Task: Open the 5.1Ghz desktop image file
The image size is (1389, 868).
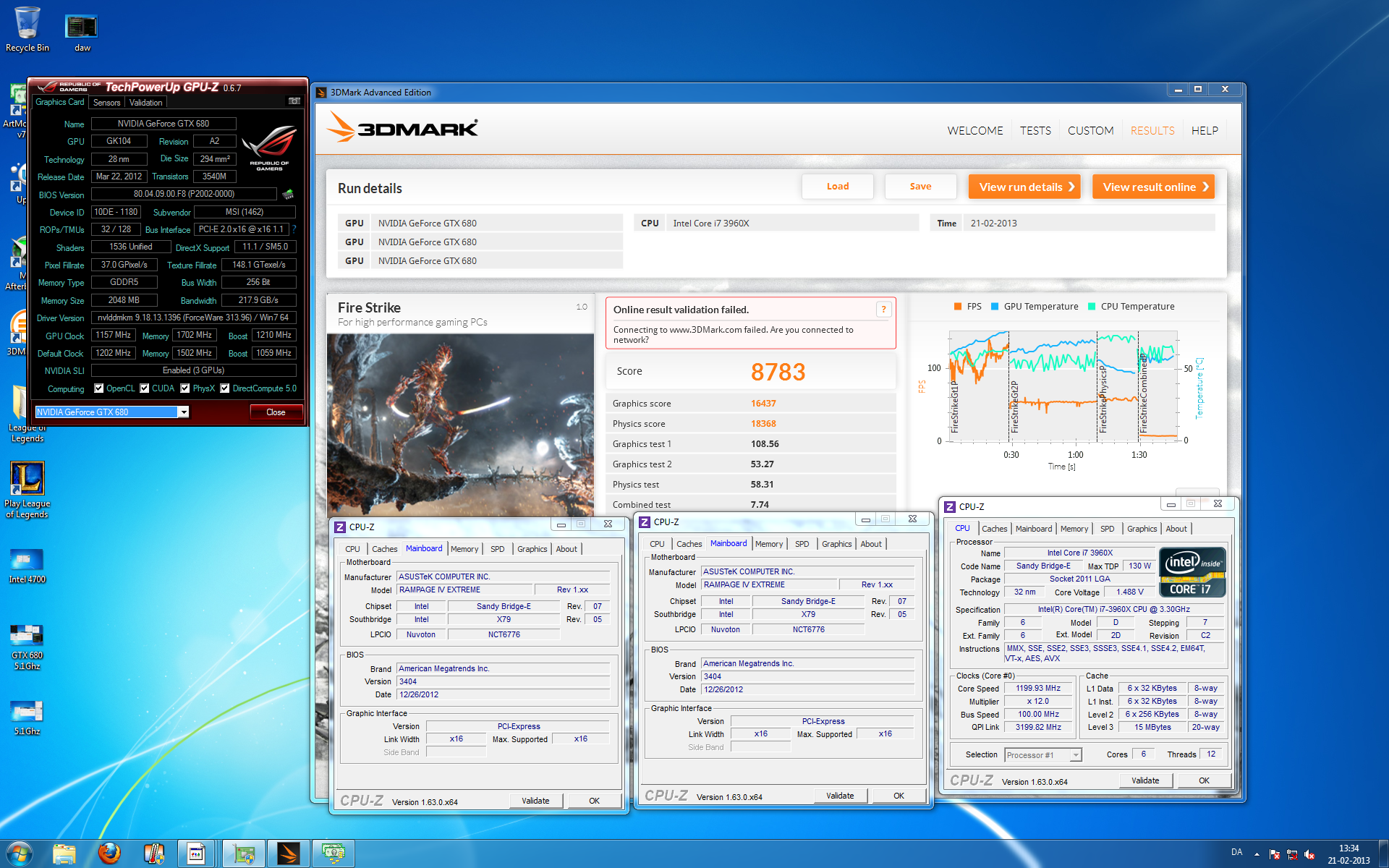Action: [27, 718]
